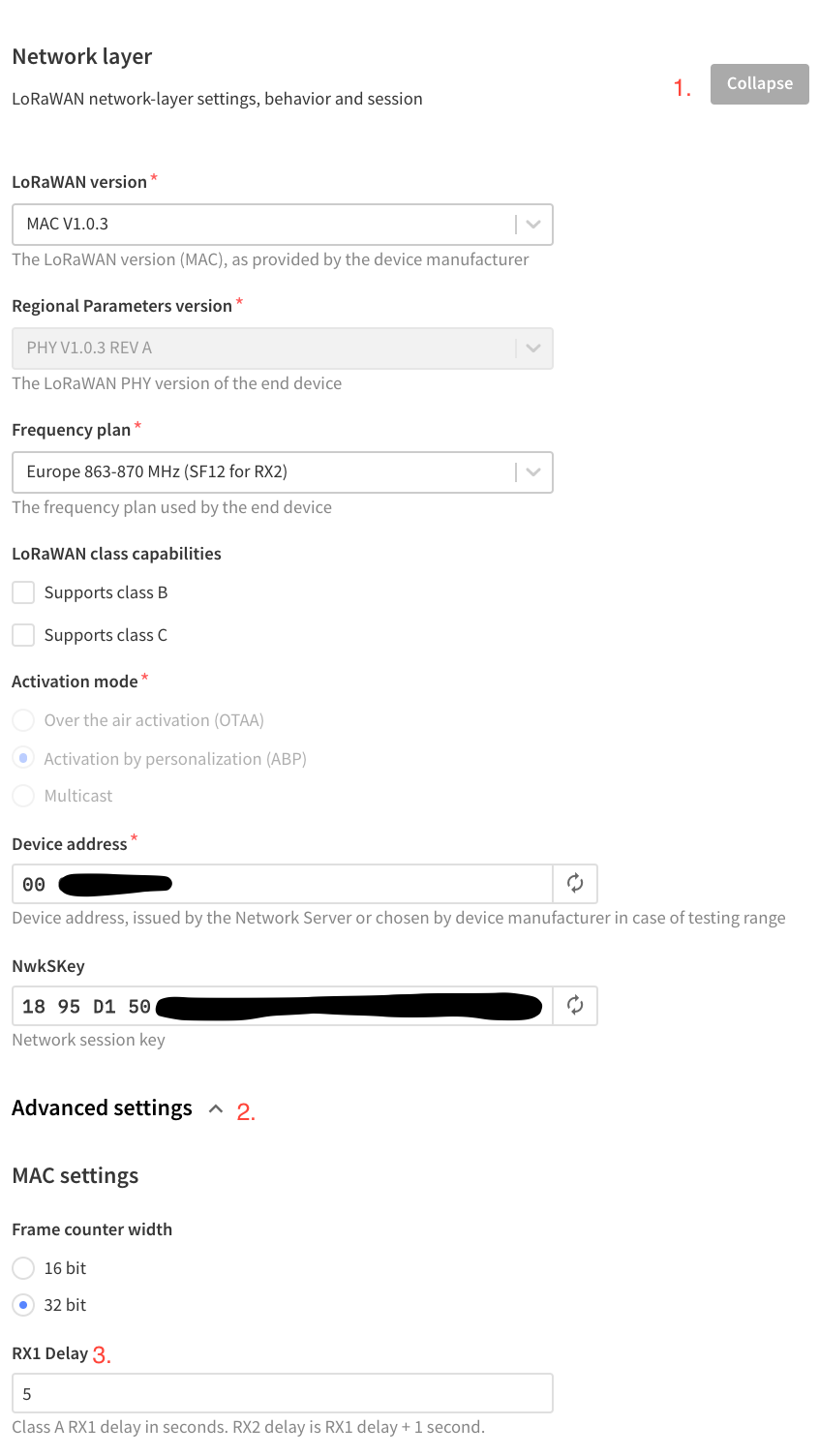The image size is (819, 1456).
Task: Select the 16 bit frame counter width
Action: pyautogui.click(x=22, y=1267)
